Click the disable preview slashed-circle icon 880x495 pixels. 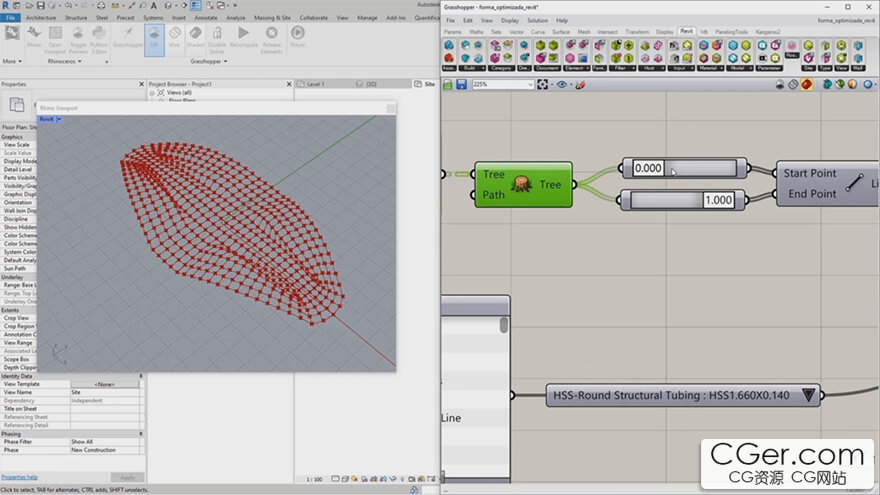793,84
